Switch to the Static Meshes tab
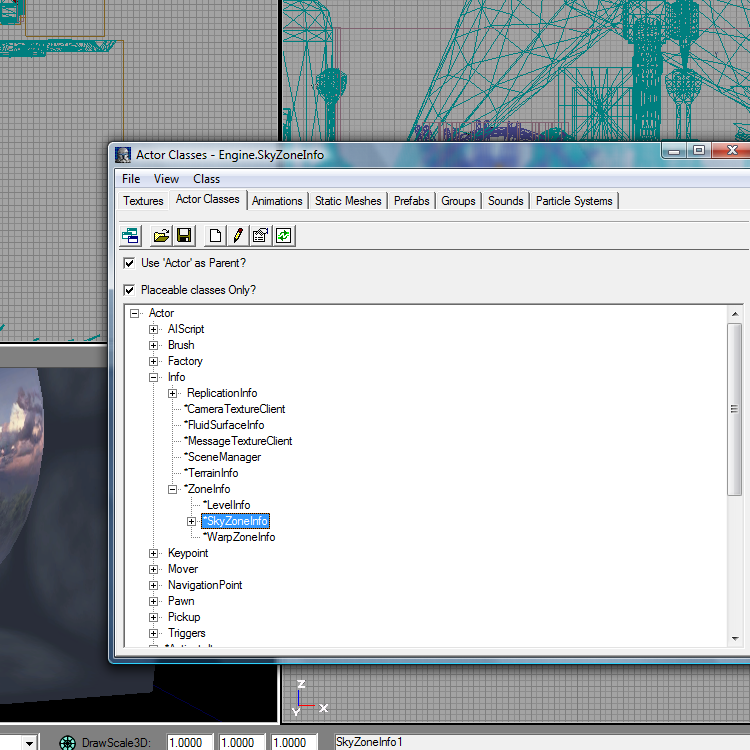 348,201
